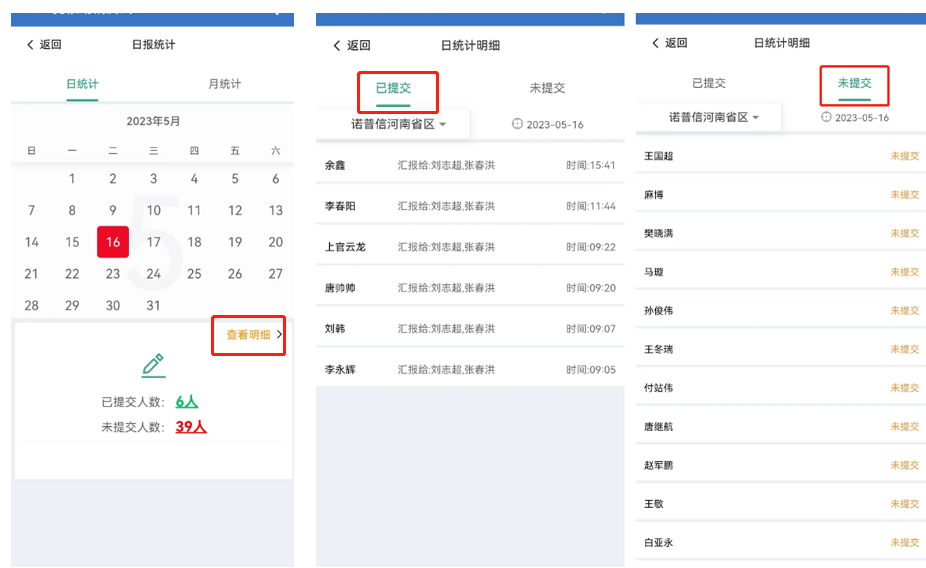
Task: Expand 诺普信河南省区 dropdown in unsubmitted panel
Action: pyautogui.click(x=713, y=117)
